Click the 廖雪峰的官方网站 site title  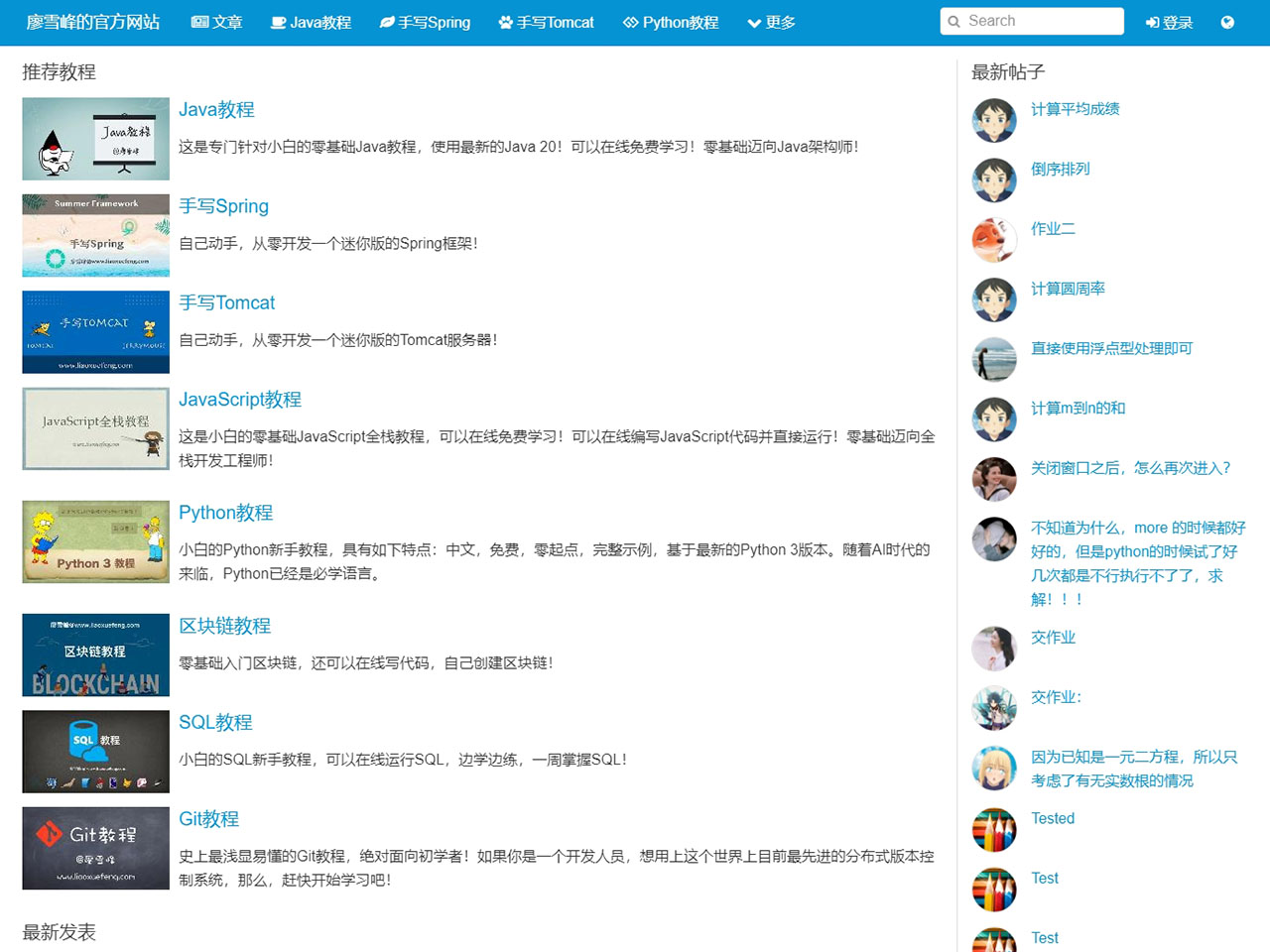[x=92, y=22]
